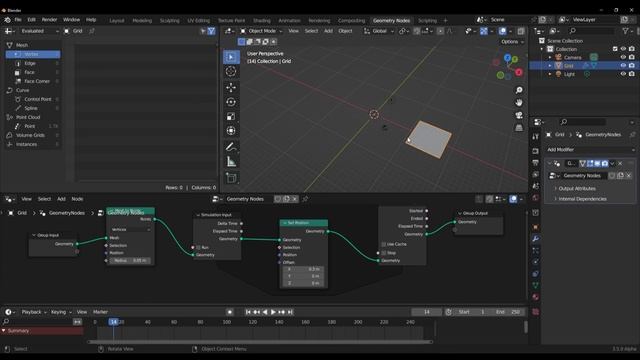Screen dimensions: 640x360
Task: Open Modifier properties wrench tab
Action: (x=536, y=239)
